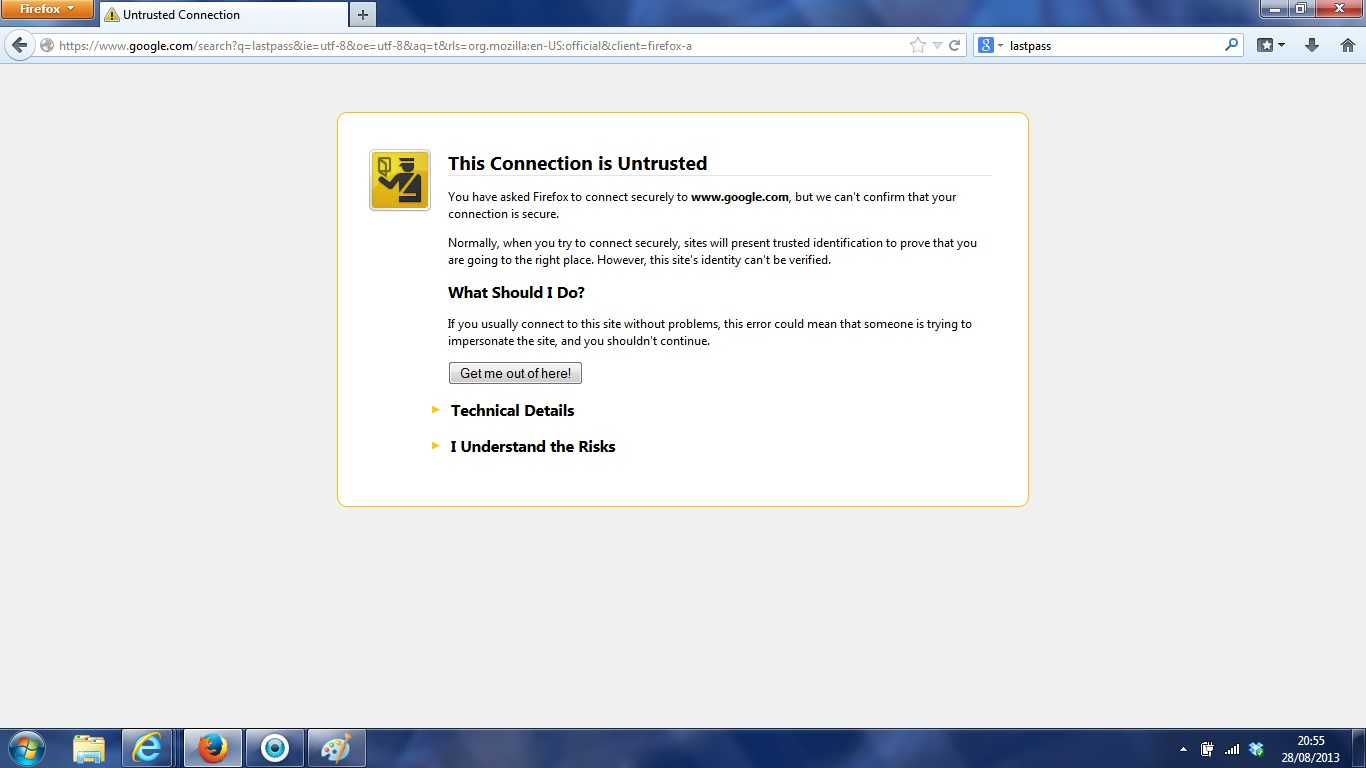Image resolution: width=1366 pixels, height=768 pixels.
Task: Reload the page with the refresh icon
Action: [x=954, y=45]
